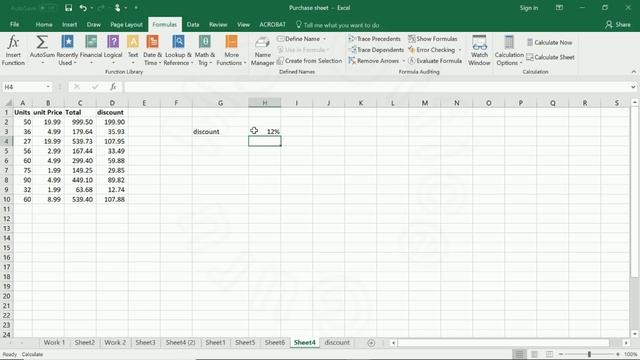Open Evaluate Formula dialog

tap(435, 61)
